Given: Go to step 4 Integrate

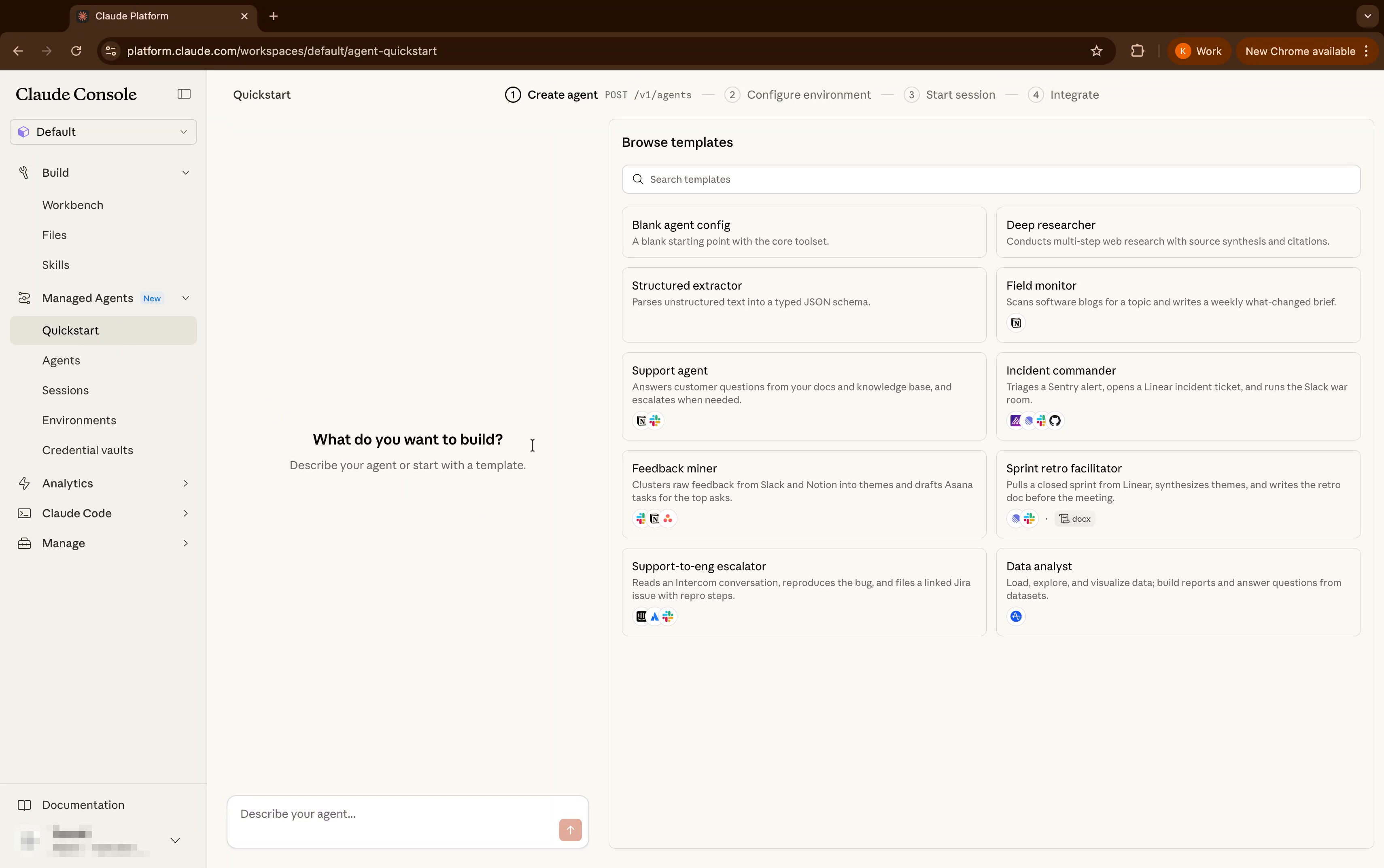Looking at the screenshot, I should tap(1063, 95).
